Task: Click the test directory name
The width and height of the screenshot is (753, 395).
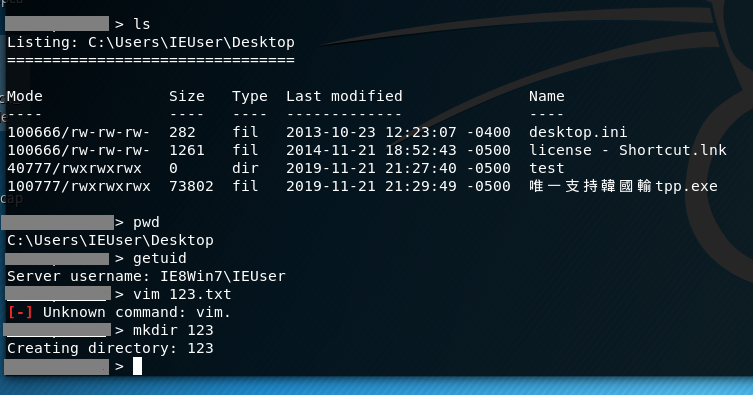Action: tap(547, 168)
